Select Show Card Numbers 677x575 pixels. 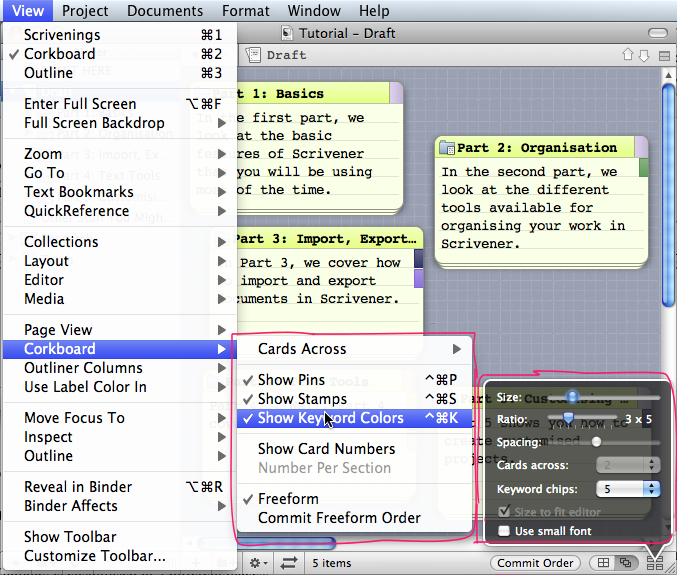point(354,449)
